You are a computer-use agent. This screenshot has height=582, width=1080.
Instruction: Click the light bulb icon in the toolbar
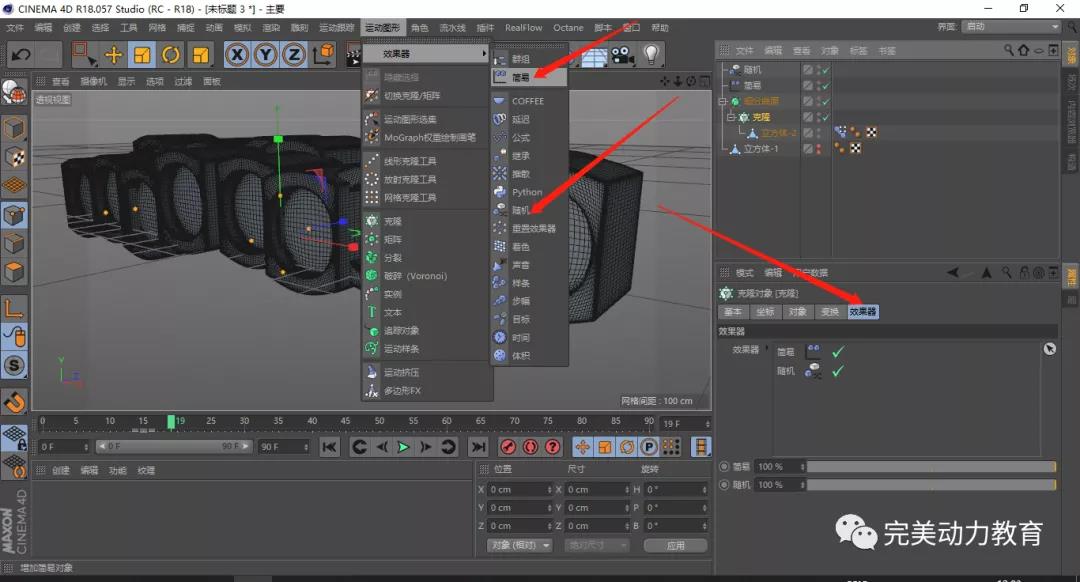point(652,54)
